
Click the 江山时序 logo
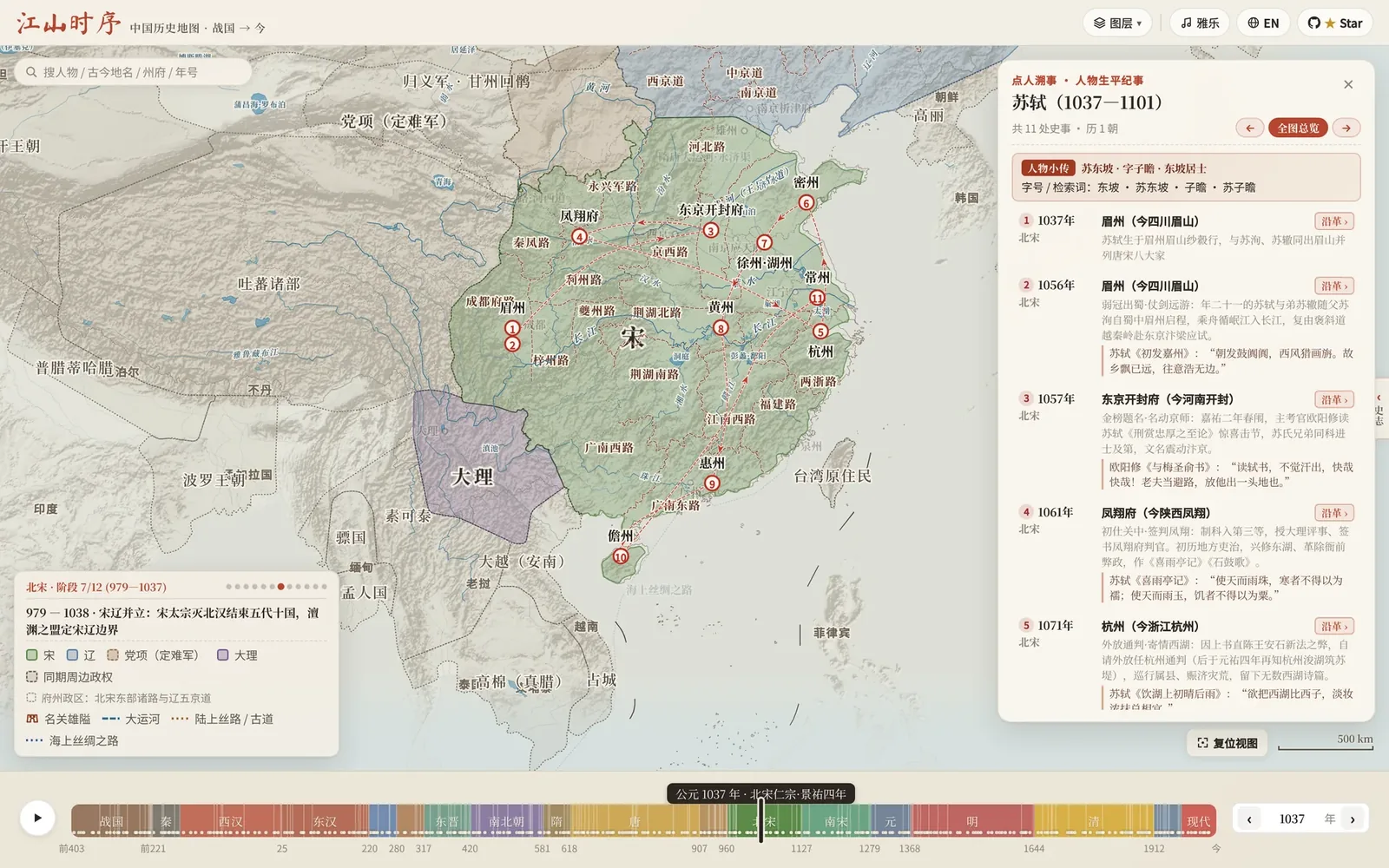point(69,23)
